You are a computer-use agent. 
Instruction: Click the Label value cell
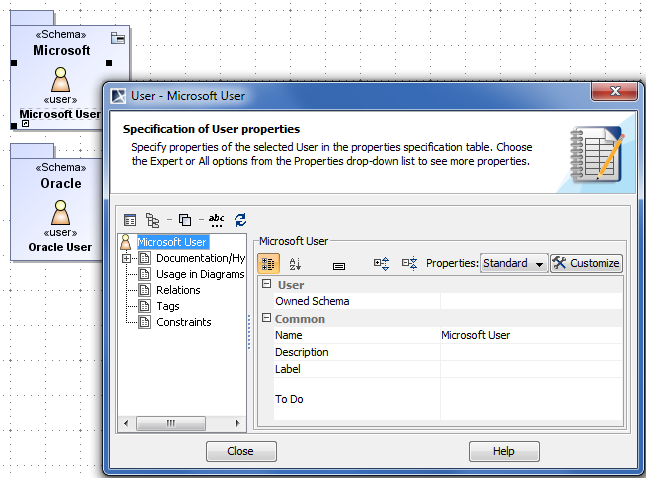(531, 369)
